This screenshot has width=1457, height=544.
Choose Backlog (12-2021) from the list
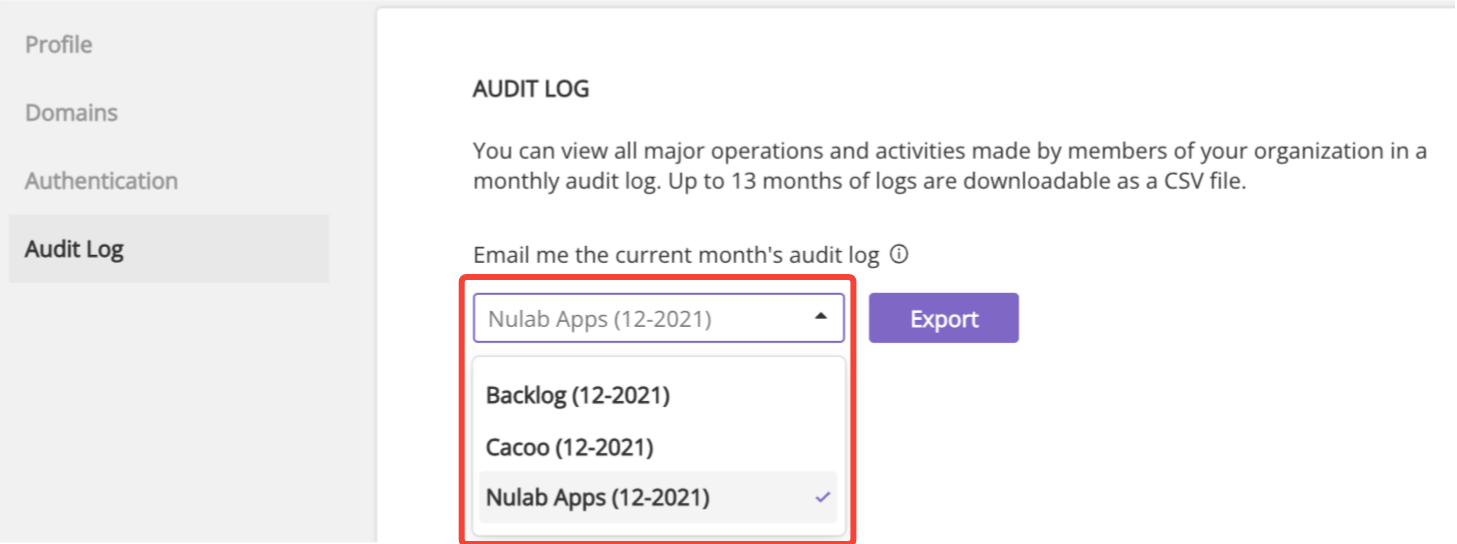659,395
